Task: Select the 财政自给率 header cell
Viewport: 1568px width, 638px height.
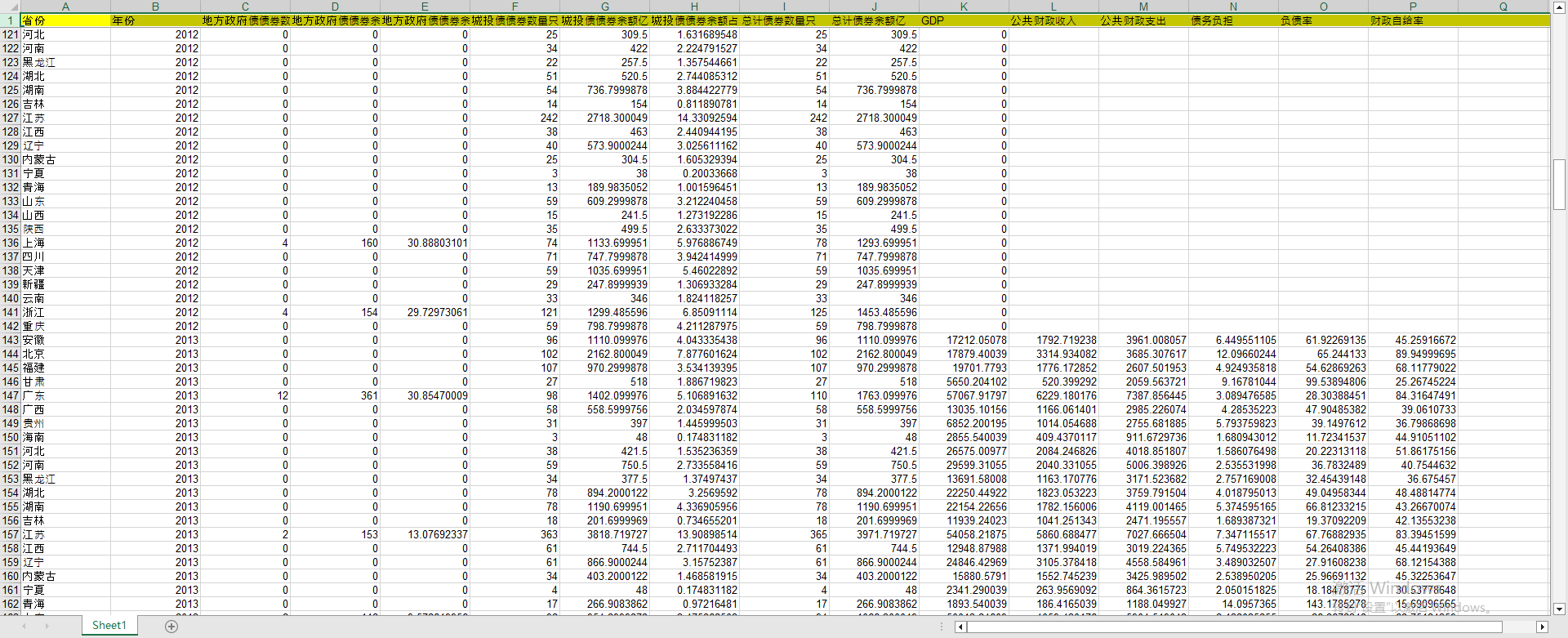Action: [1413, 21]
